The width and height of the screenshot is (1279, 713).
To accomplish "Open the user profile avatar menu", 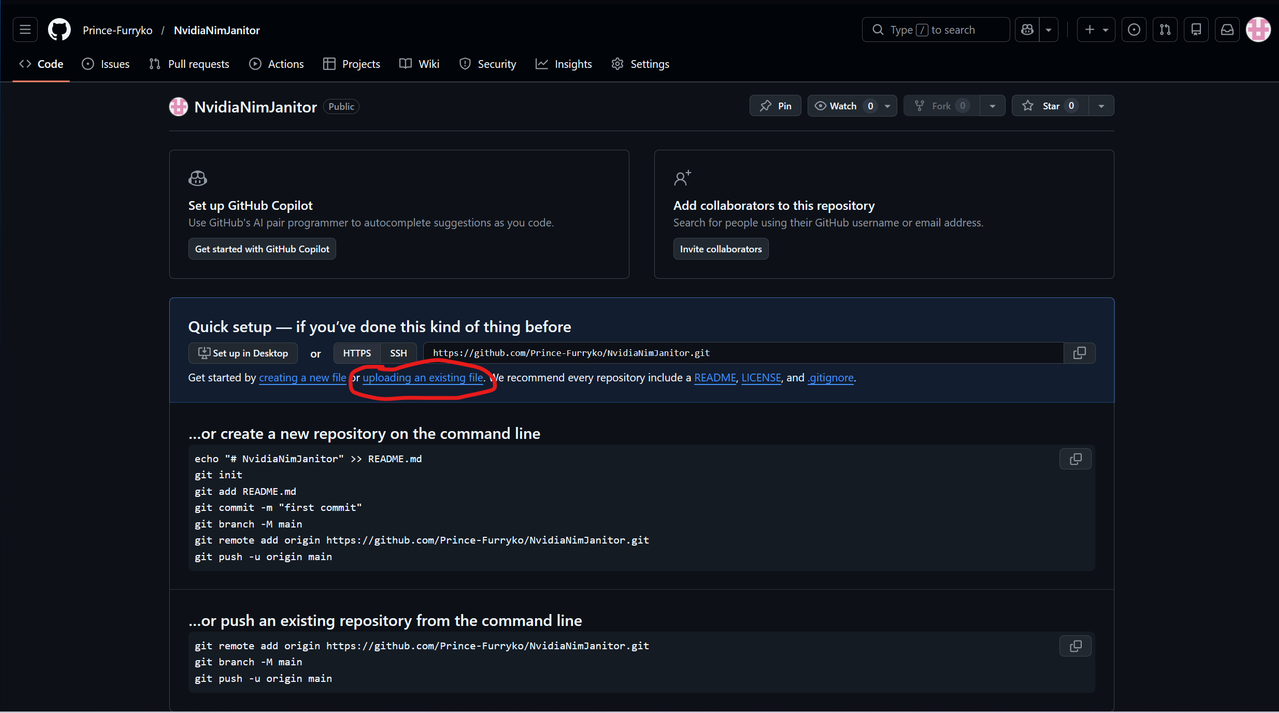I will [1258, 30].
